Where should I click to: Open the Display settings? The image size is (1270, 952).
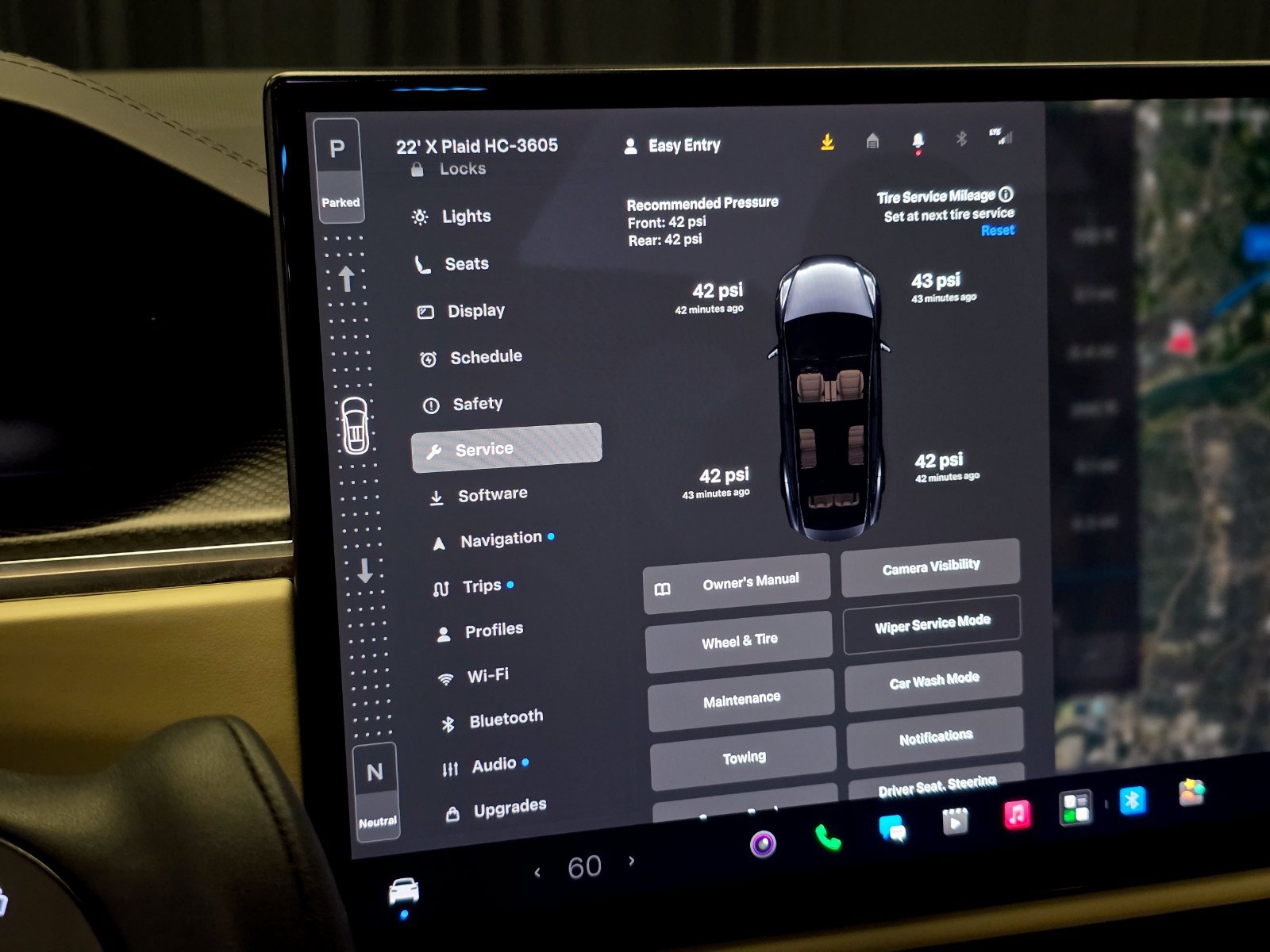click(x=461, y=311)
